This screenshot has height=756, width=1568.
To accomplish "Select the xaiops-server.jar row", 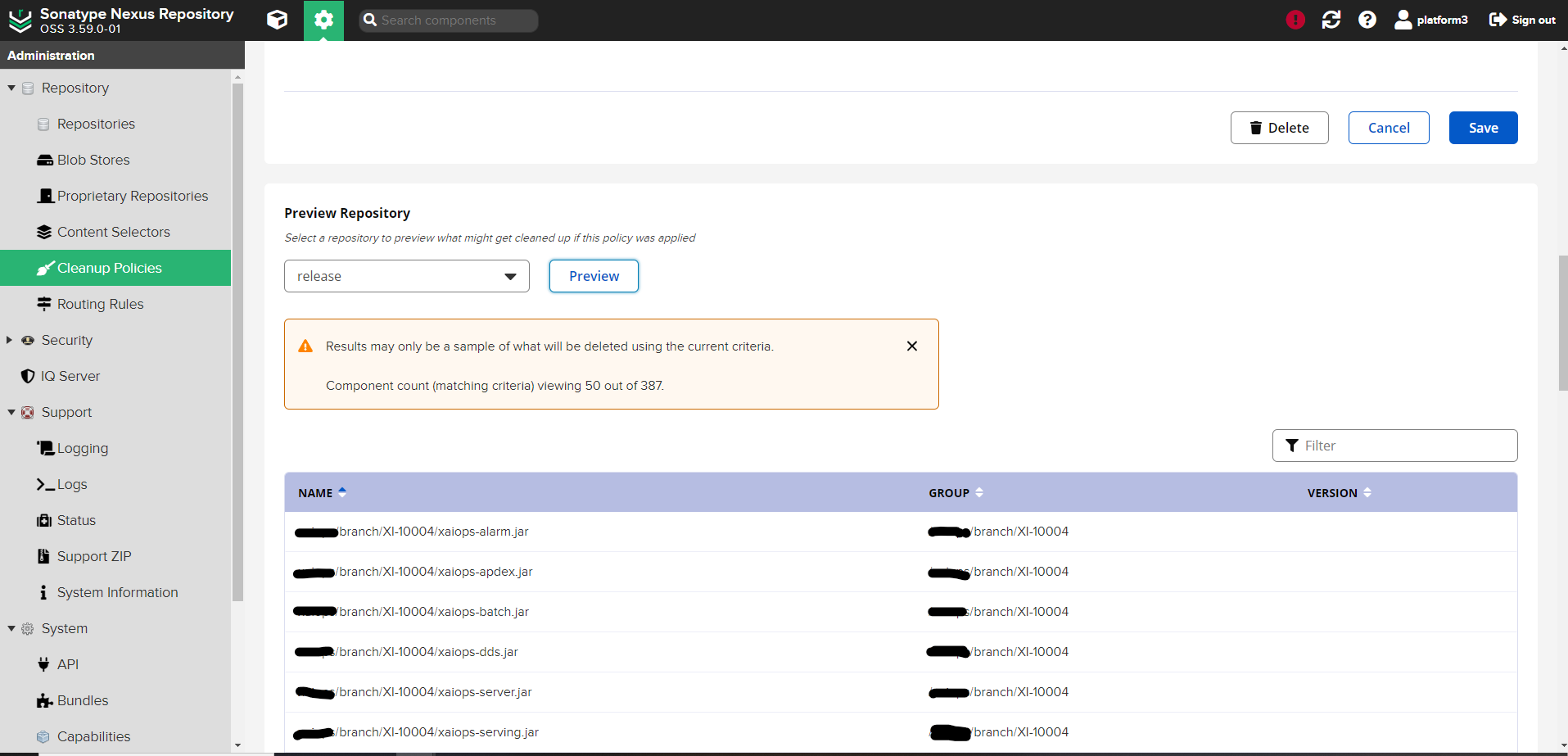I will 901,692.
